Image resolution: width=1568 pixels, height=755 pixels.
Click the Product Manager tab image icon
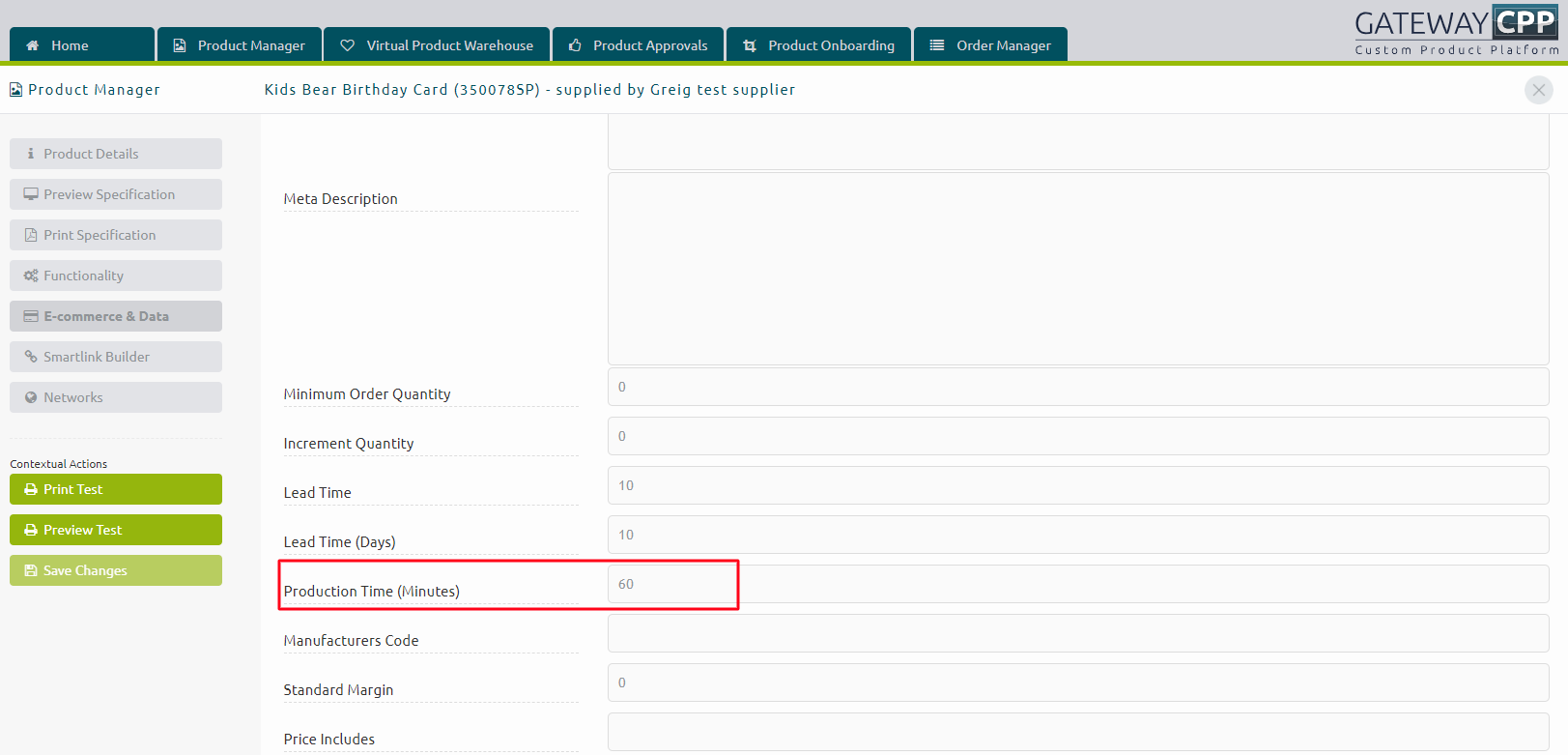(x=180, y=45)
